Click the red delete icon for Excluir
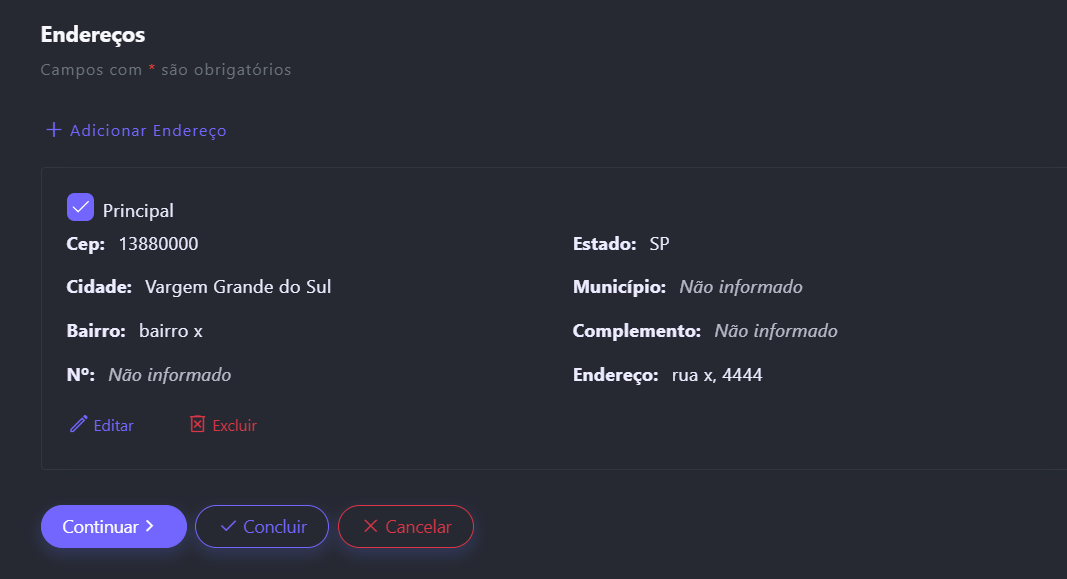This screenshot has width=1067, height=579. click(197, 425)
